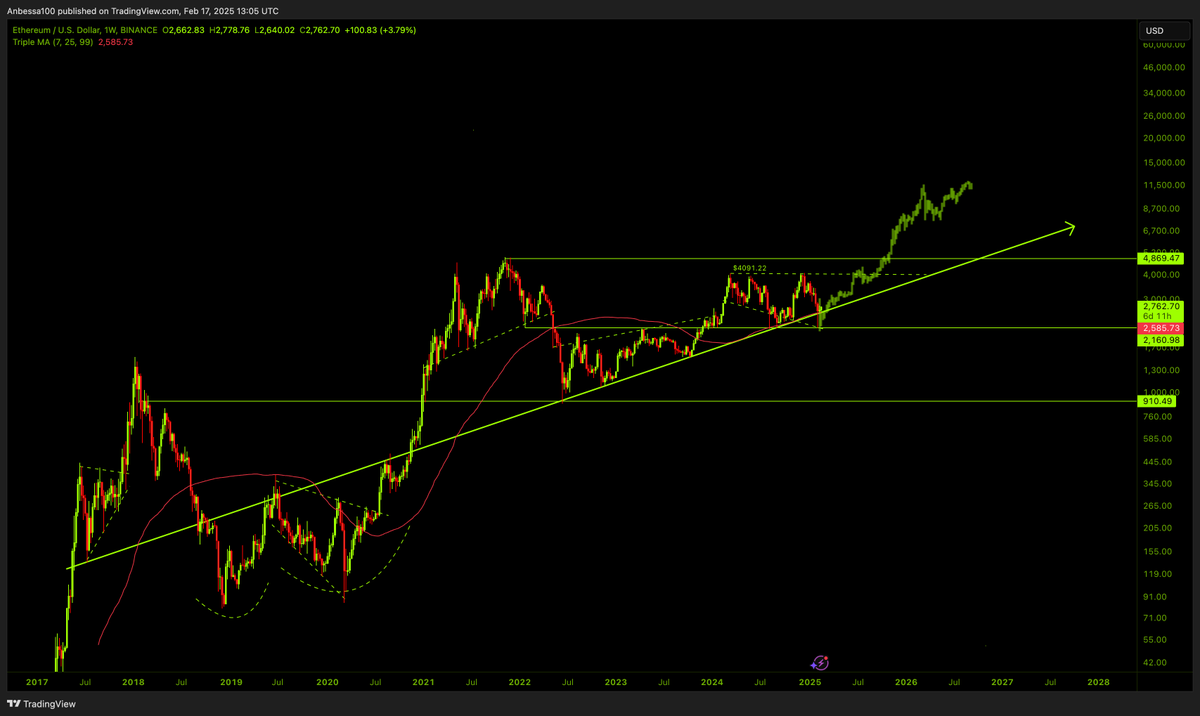Click the 2021 label on time axis
Viewport: 1200px width, 716px height.
click(423, 682)
